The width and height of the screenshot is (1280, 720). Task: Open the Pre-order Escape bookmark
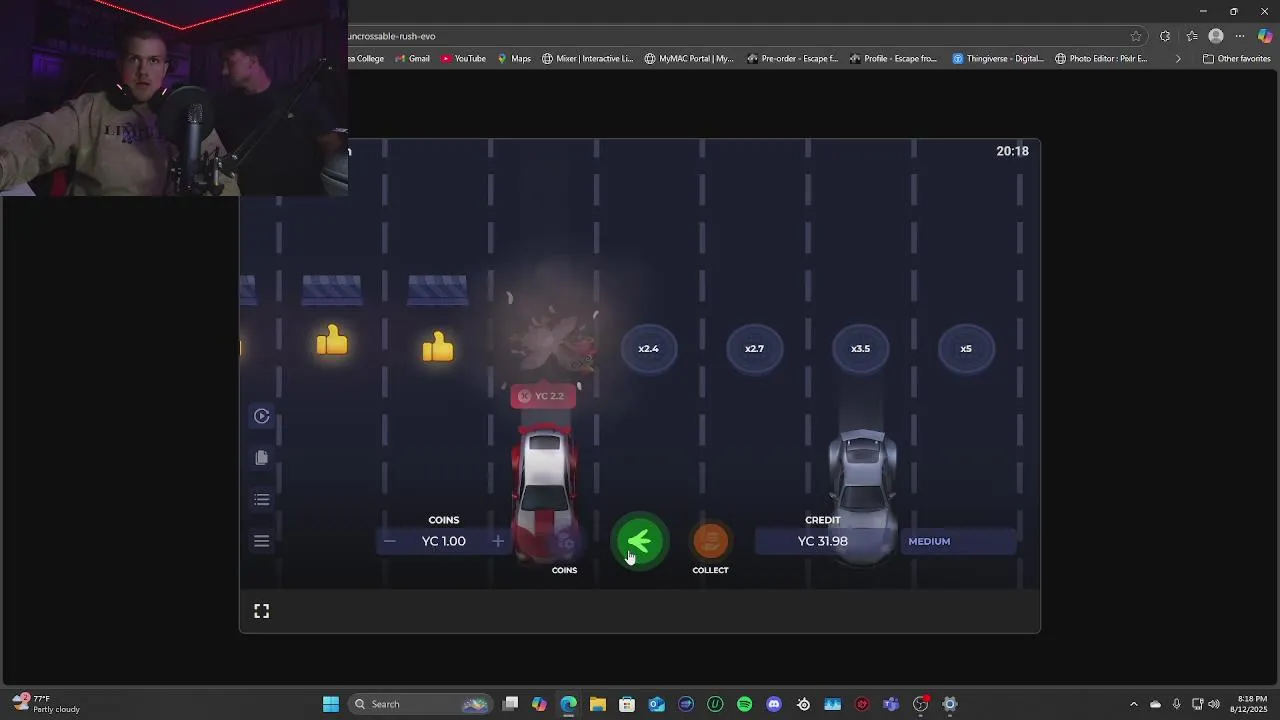point(792,59)
